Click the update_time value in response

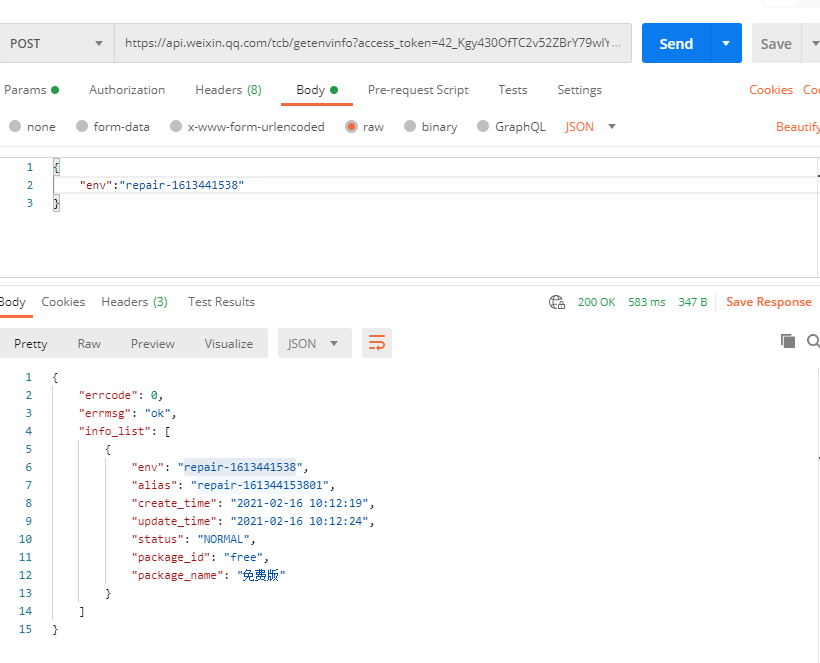pos(300,521)
